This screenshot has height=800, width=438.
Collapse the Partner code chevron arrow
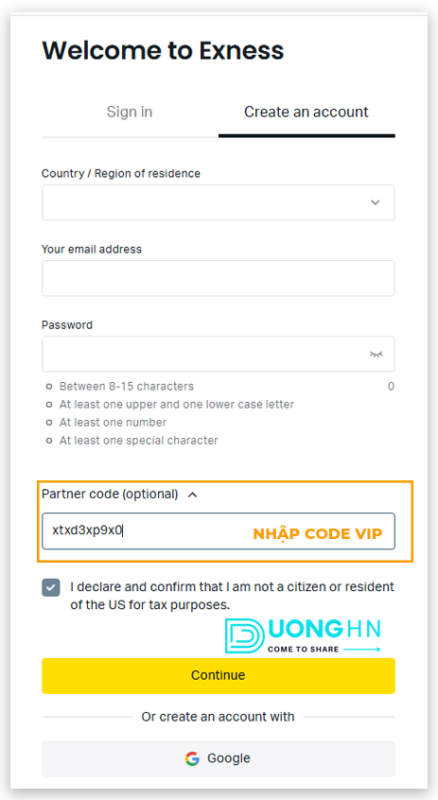[x=192, y=494]
